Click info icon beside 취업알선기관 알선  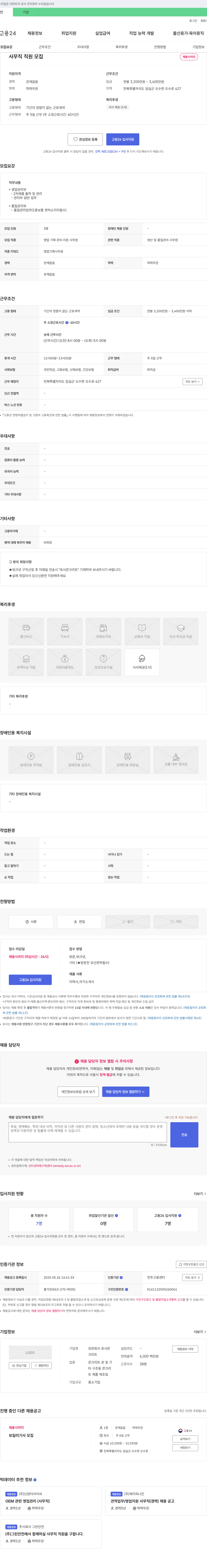tap(117, 1216)
